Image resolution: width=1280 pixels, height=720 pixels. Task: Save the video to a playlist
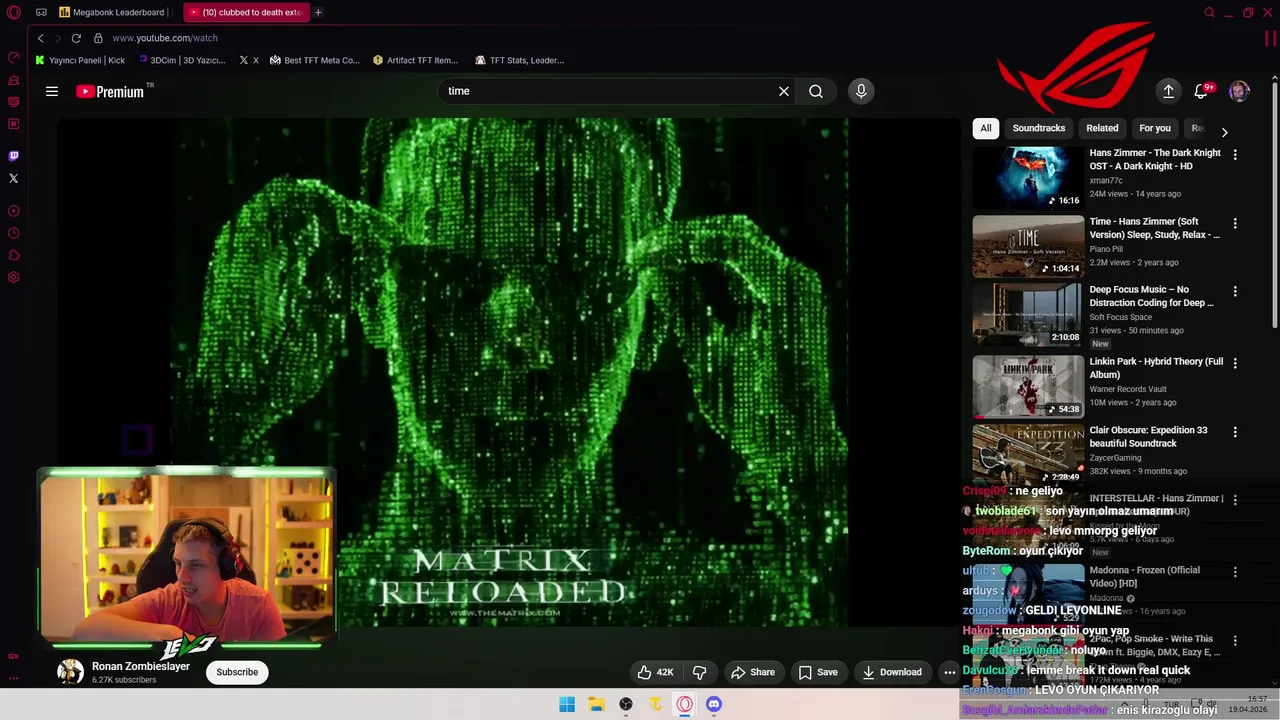817,672
